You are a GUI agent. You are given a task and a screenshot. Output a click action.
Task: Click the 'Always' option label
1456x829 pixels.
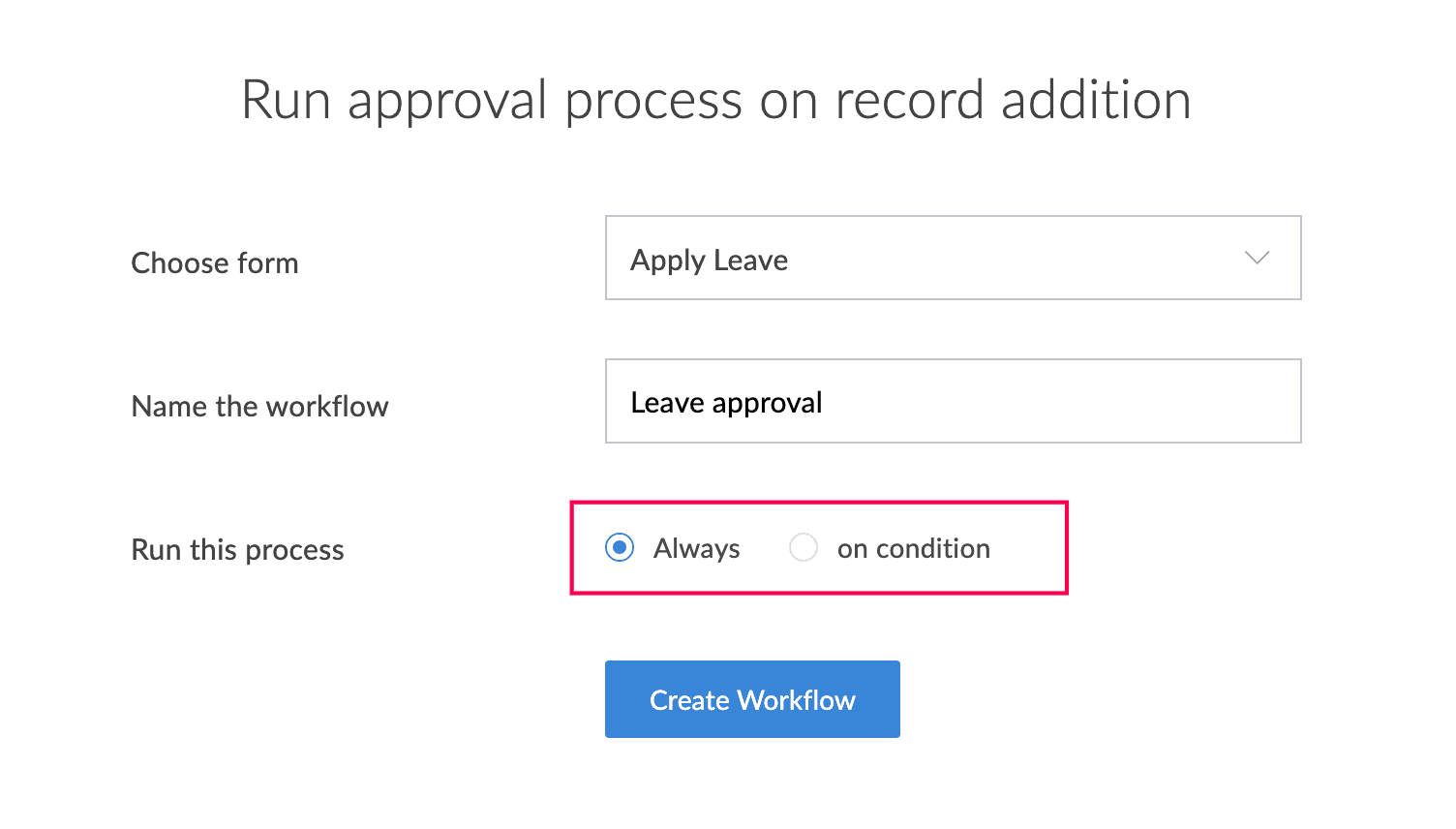pyautogui.click(x=696, y=548)
